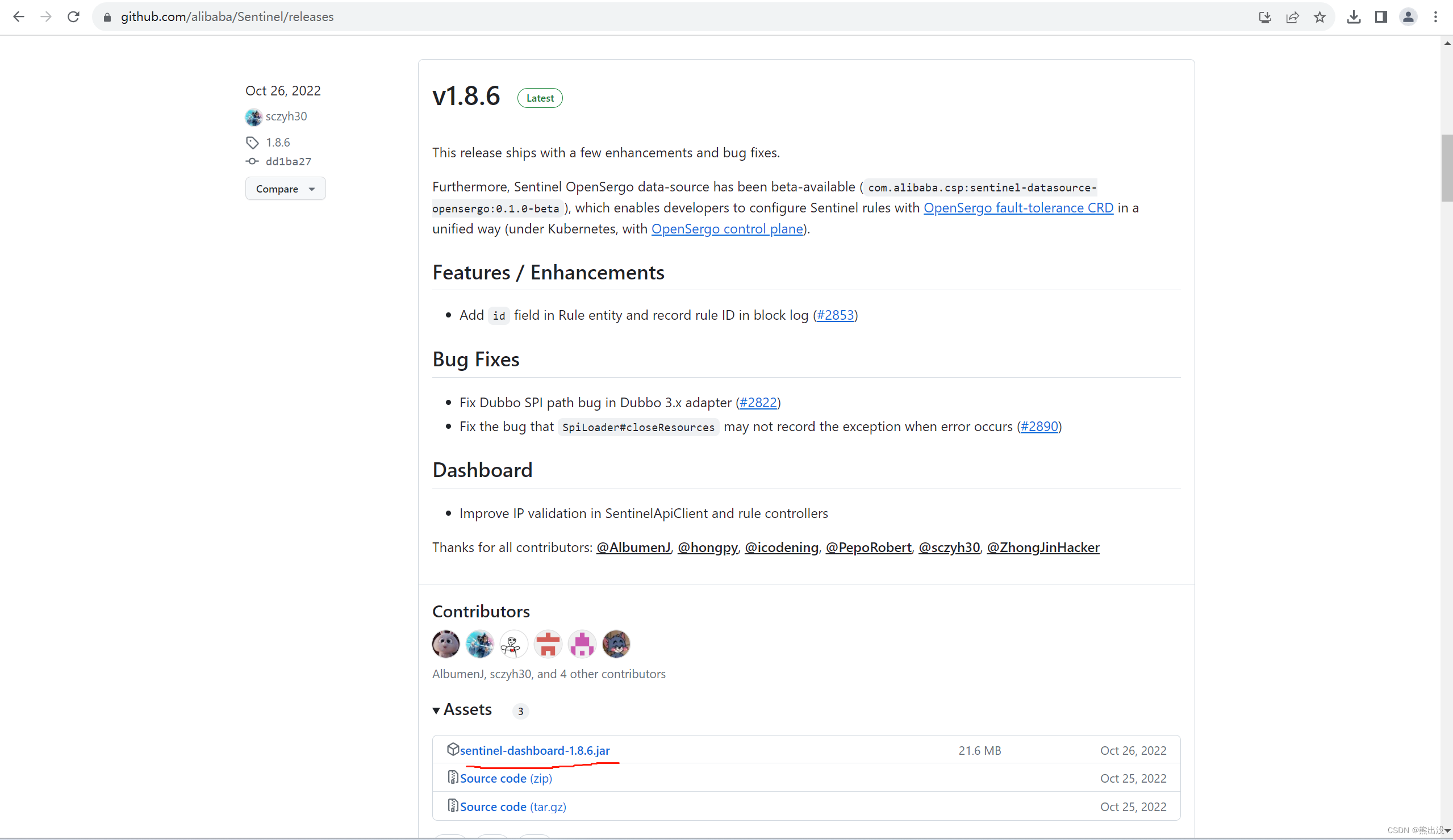
Task: Open OpenSergo fault-tolerance CRD link
Action: 1018,207
